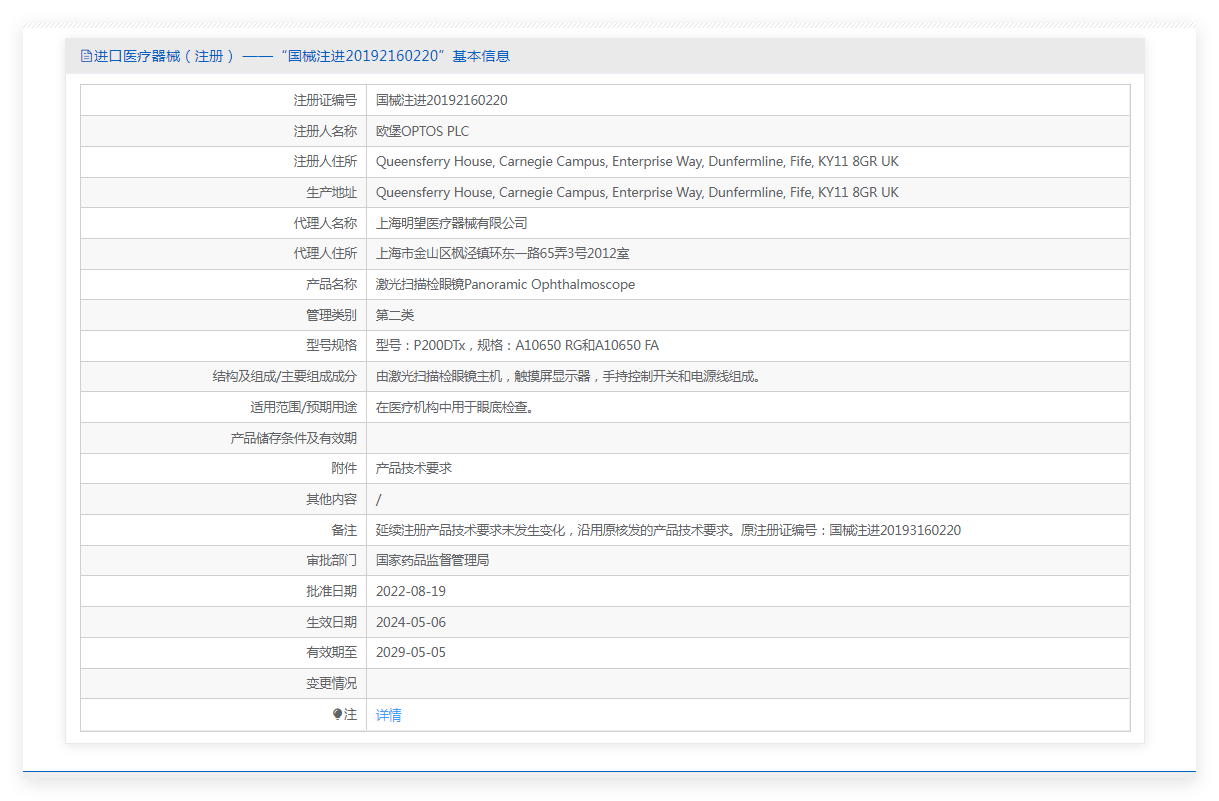
Task: Select management class 第二类
Action: tap(395, 315)
